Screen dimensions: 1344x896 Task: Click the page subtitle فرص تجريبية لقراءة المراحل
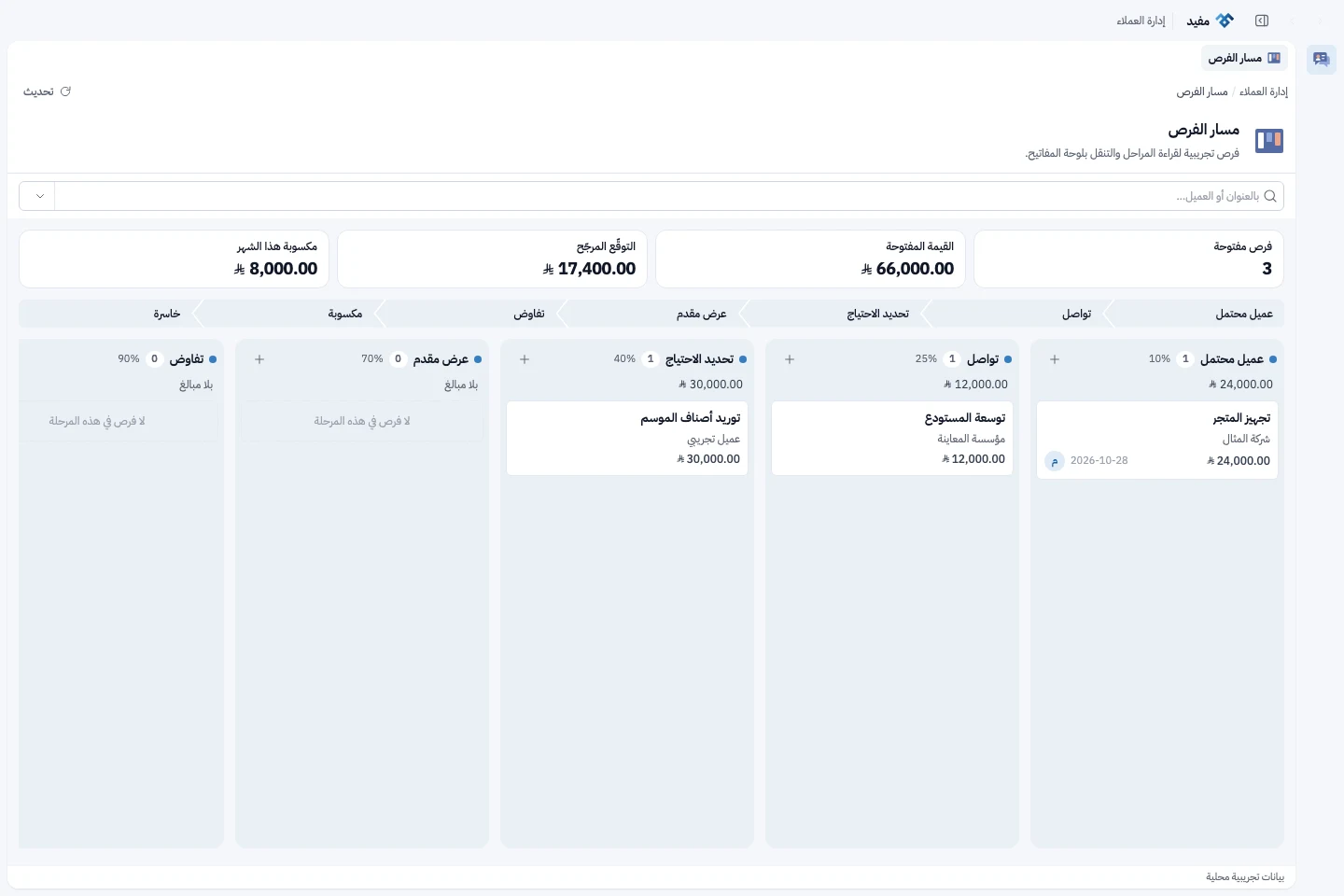point(1132,153)
